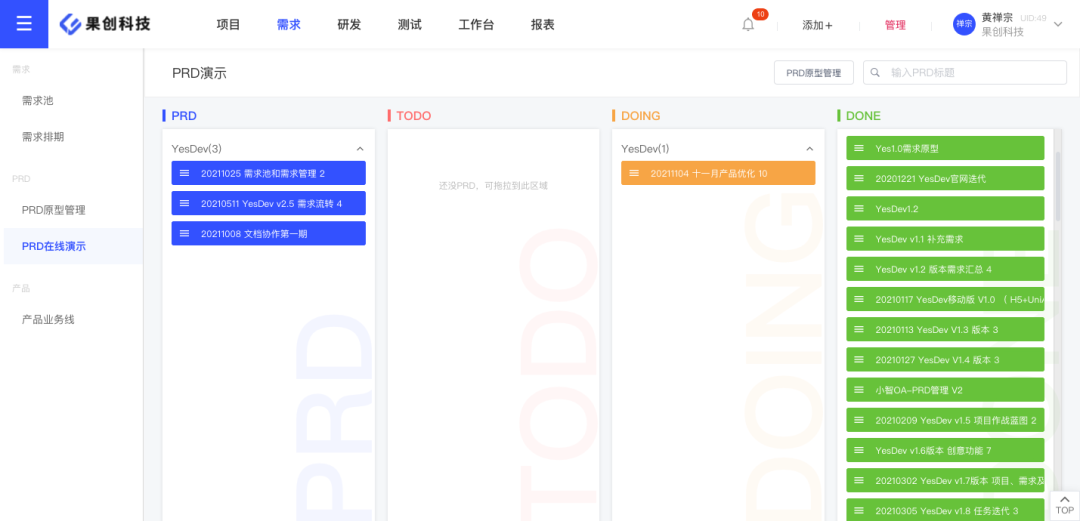Open the notification bell

748,25
